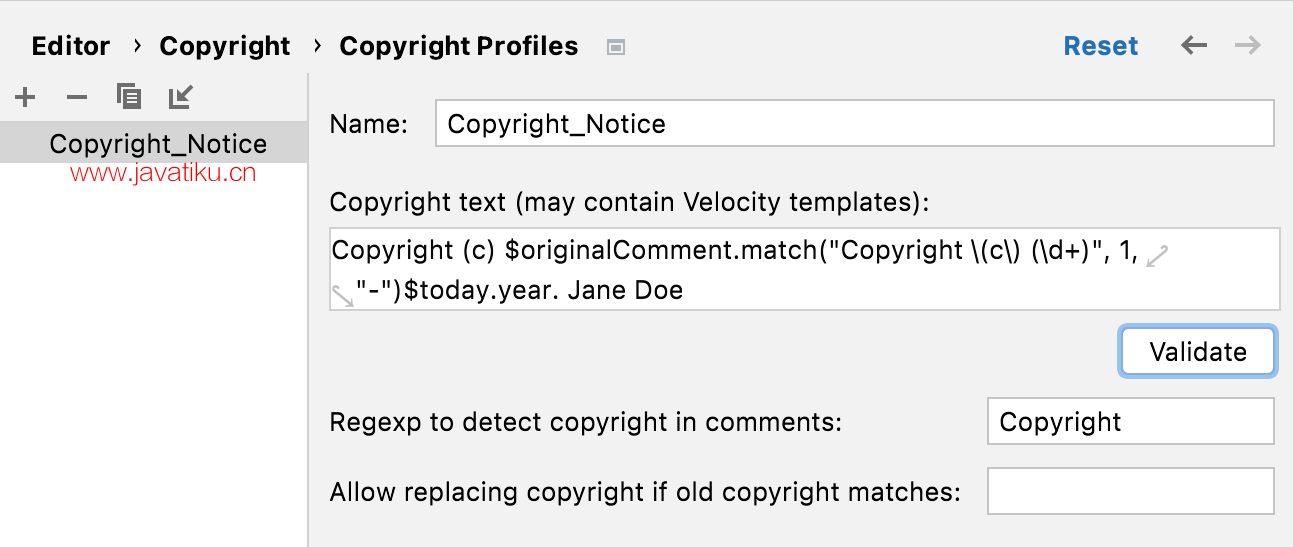Image resolution: width=1293 pixels, height=547 pixels.
Task: Select Copyright Profiles breadcrumb
Action: 459,46
